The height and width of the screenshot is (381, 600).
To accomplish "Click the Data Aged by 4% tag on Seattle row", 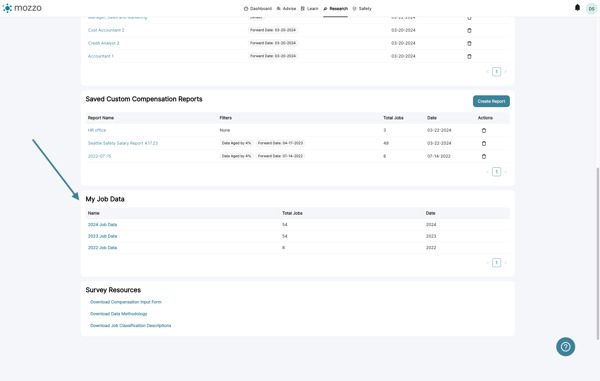I will point(236,143).
